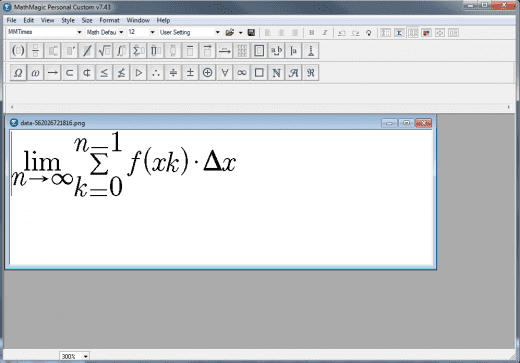This screenshot has height=363, width=520.
Task: Open the vector arrow over-box template palette
Action: pos(207,51)
